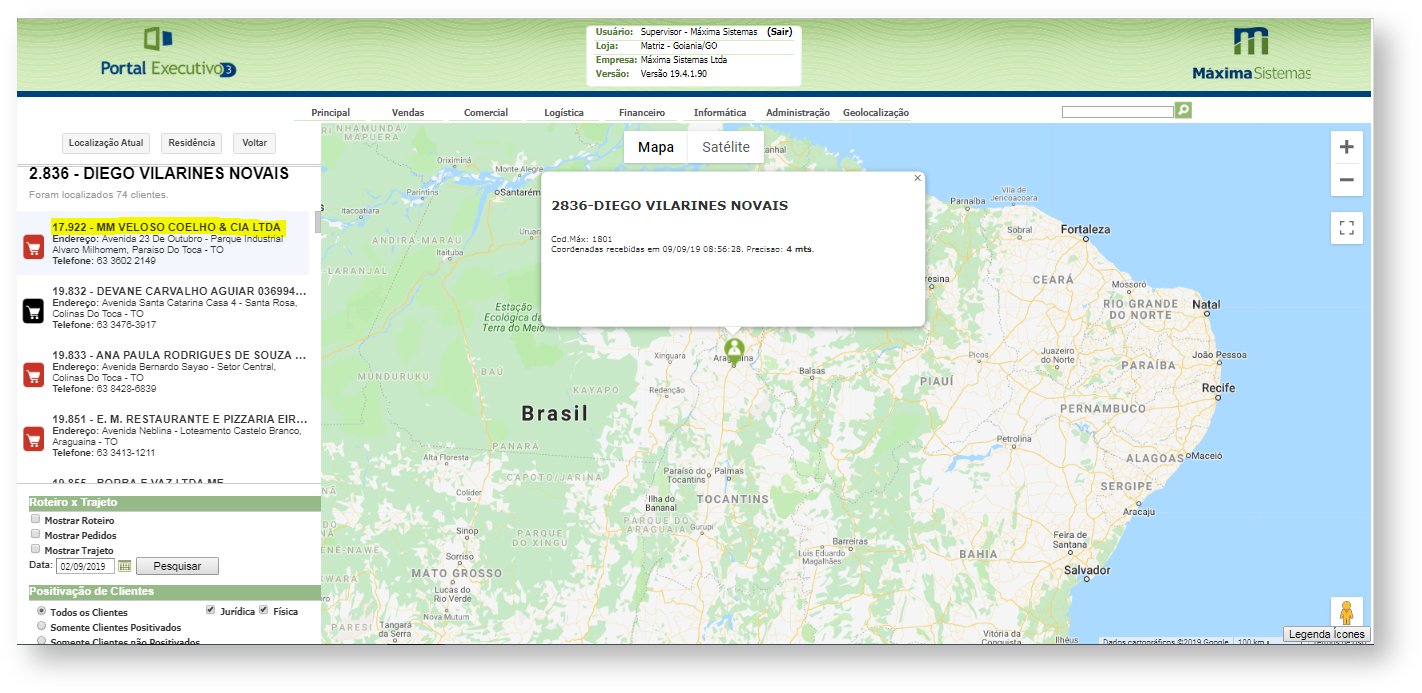Viewport: 1422px width, 693px height.
Task: Click the Residência button
Action: click(192, 143)
